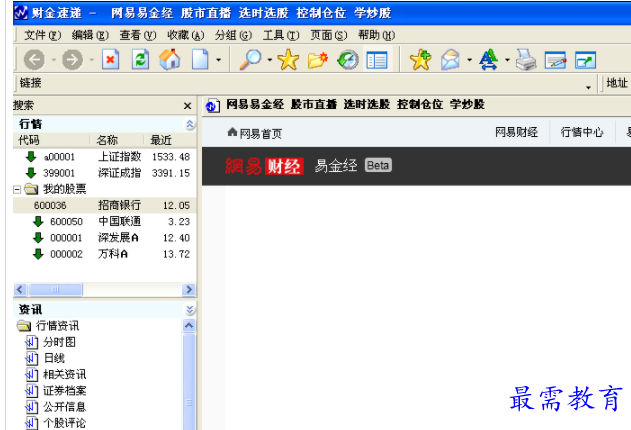631x430 pixels.
Task: Open new page dropdown arrow
Action: tap(219, 60)
